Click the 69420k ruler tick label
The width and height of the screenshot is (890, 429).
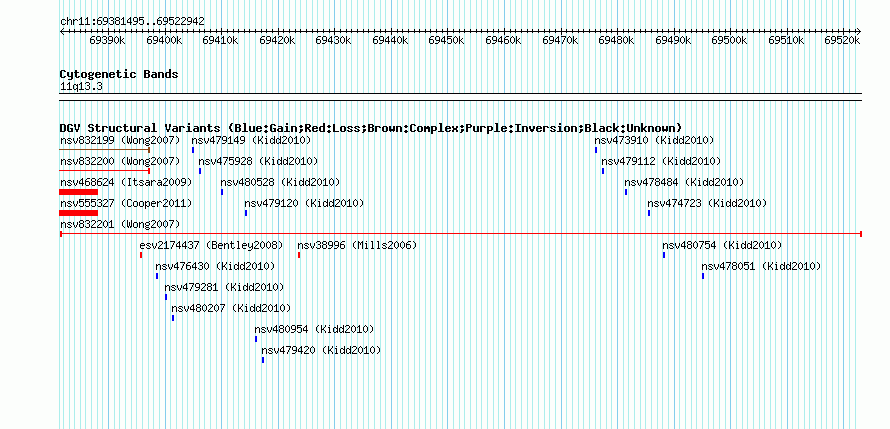pos(276,40)
